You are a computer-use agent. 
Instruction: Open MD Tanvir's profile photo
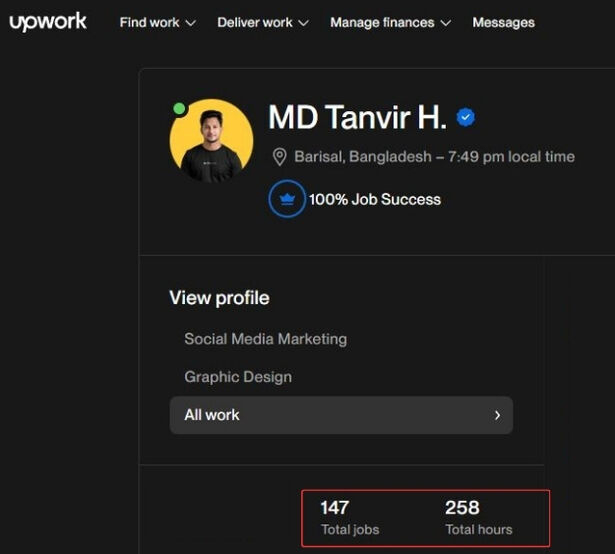[x=211, y=141]
